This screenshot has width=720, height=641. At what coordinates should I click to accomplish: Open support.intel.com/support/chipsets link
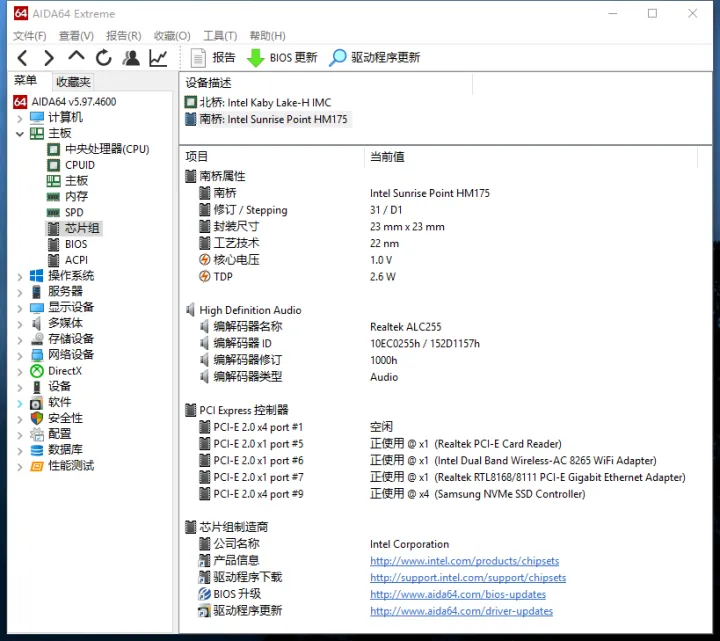[x=468, y=578]
